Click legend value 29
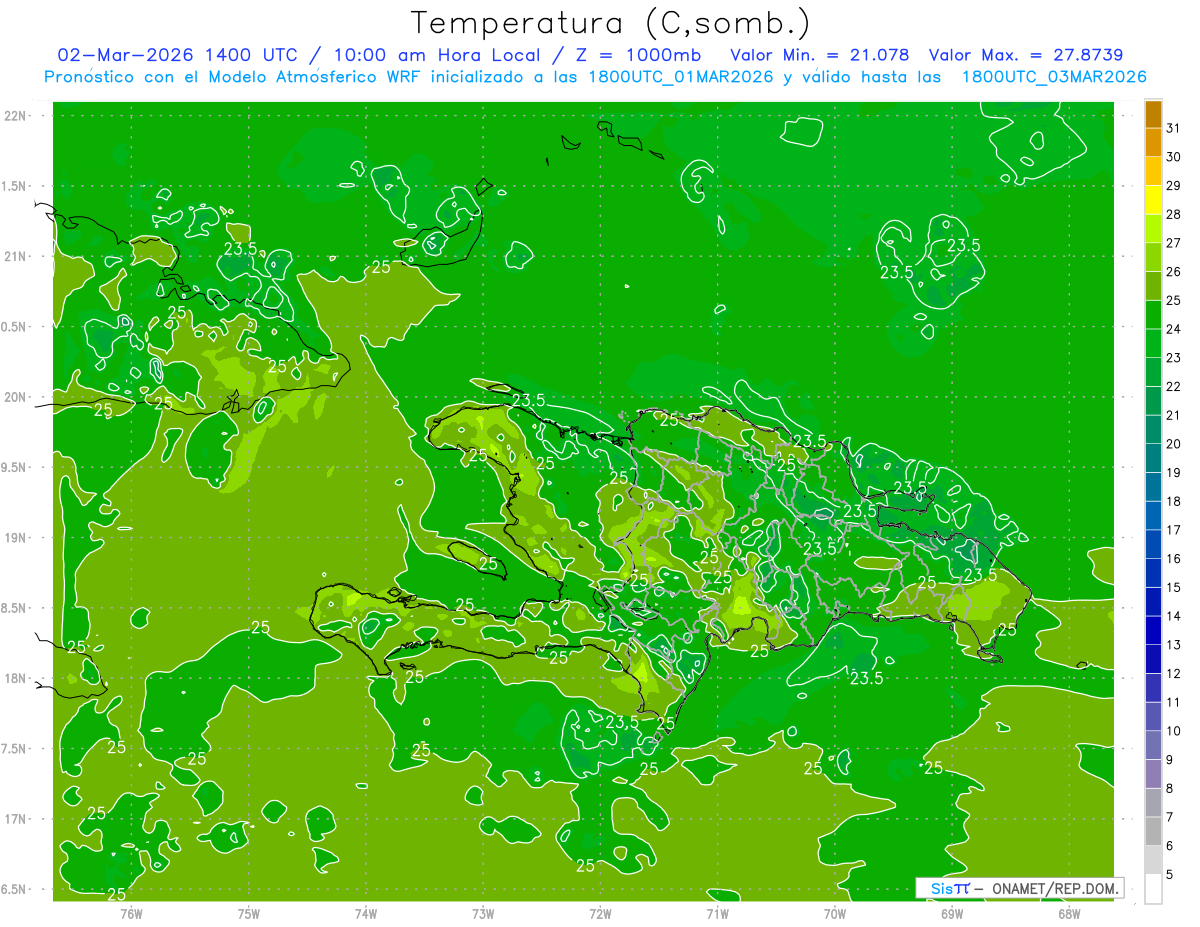The height and width of the screenshot is (927, 1200). 1174,186
